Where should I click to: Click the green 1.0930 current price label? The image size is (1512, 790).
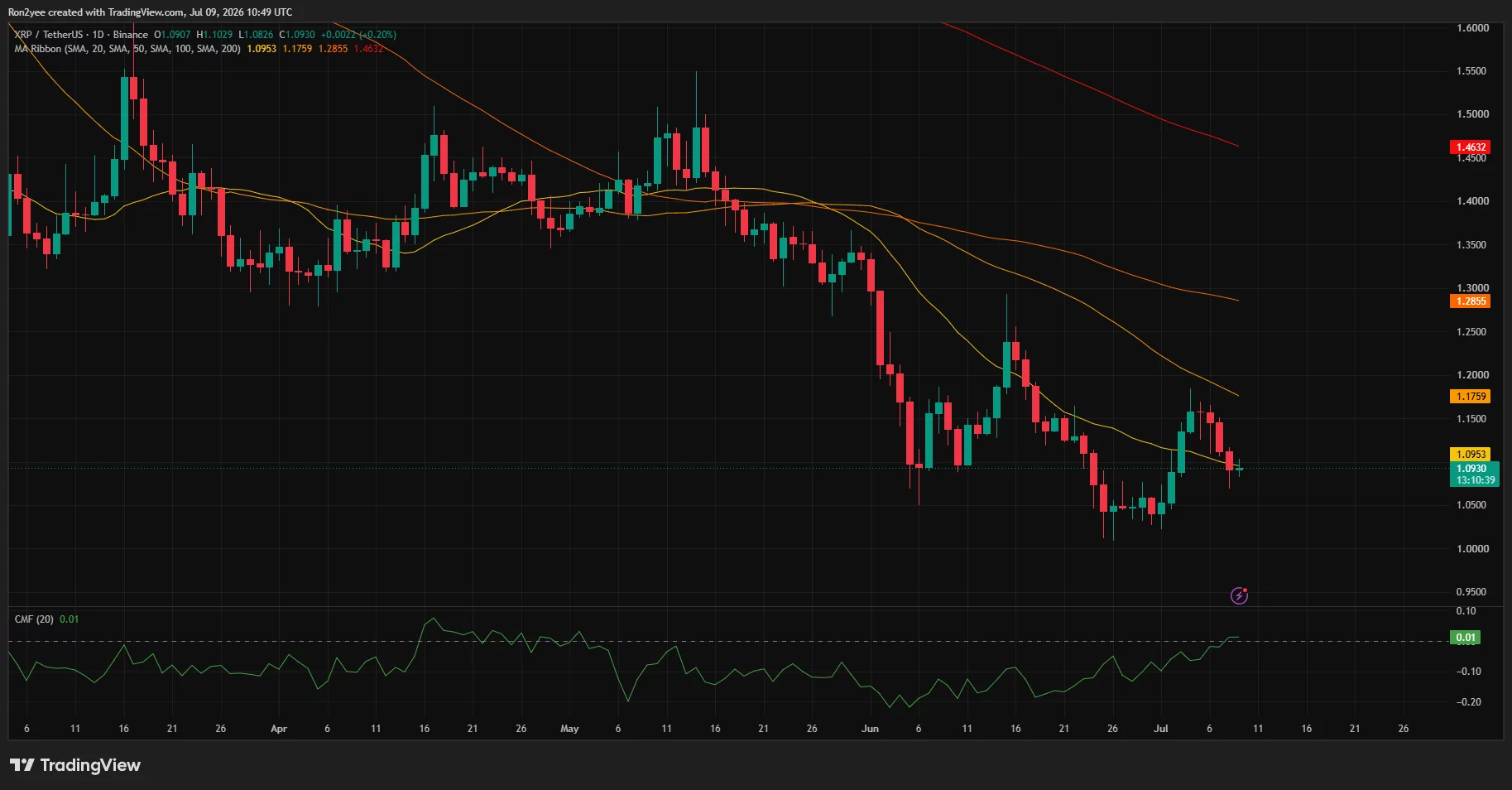click(1475, 474)
